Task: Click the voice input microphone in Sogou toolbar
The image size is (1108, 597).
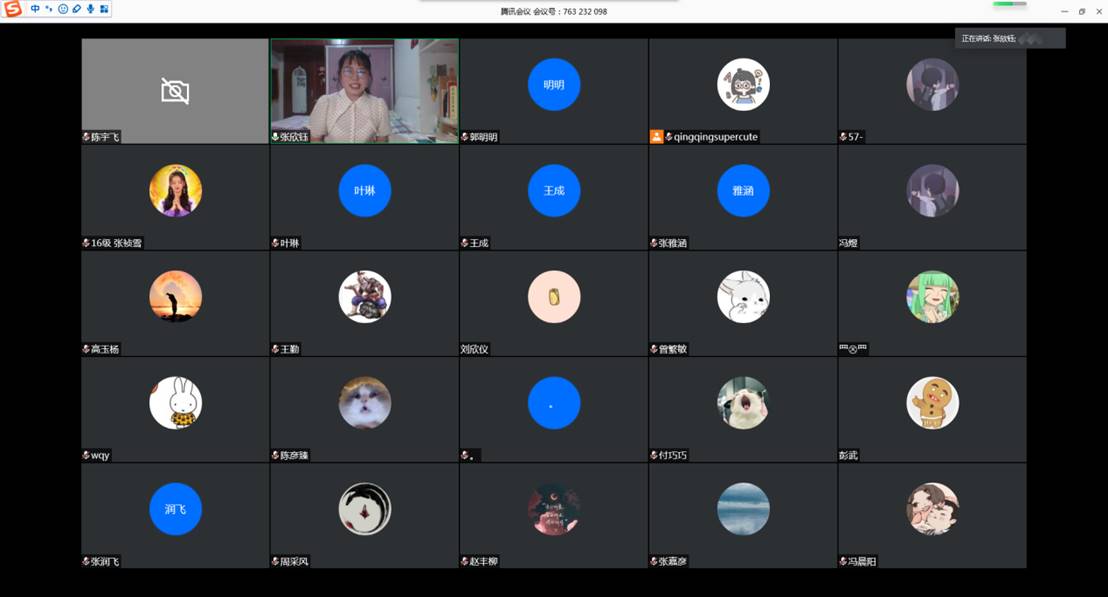Action: (x=91, y=9)
